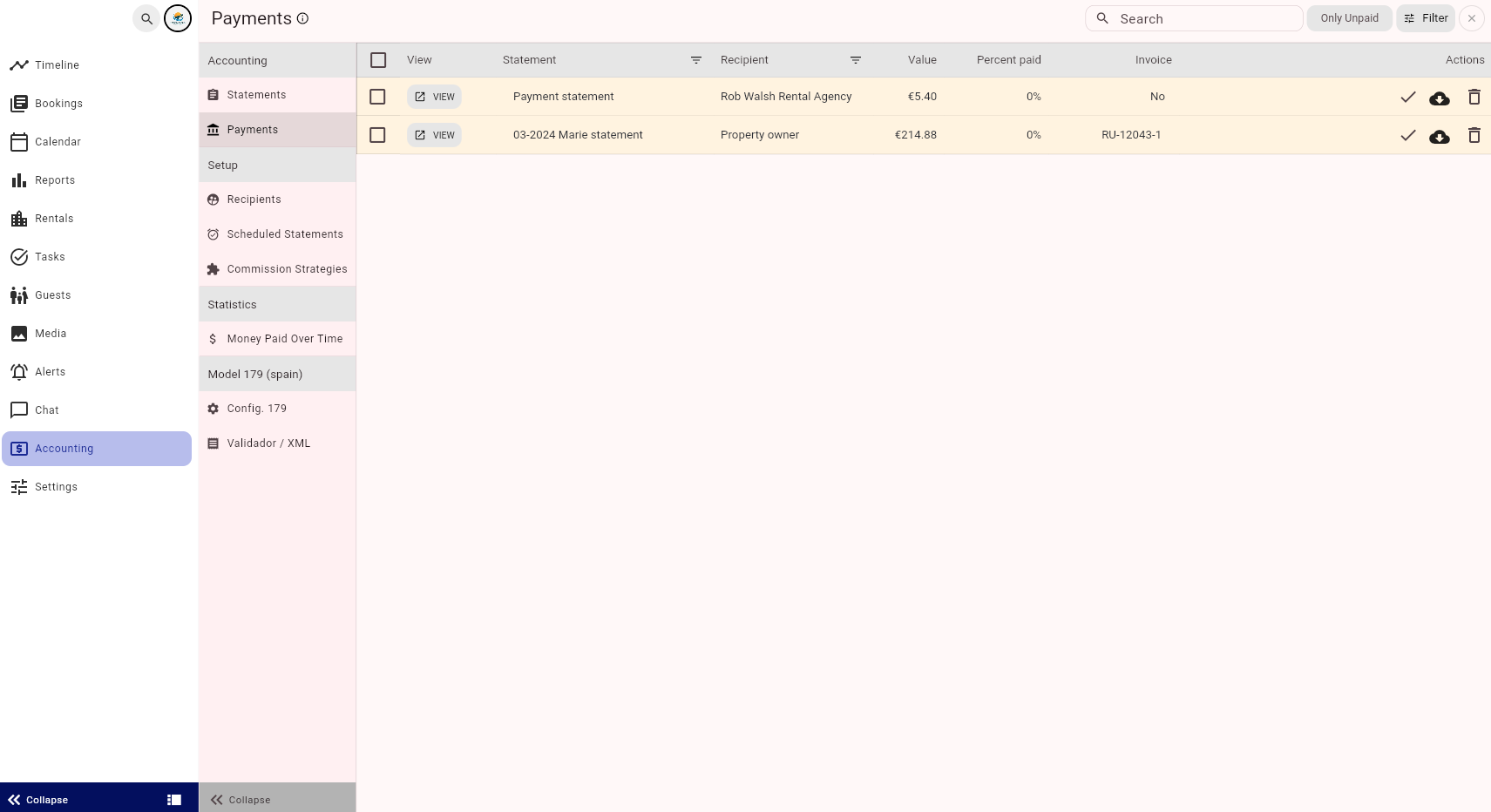
Task: Click the €214.88 value cell
Action: point(916,135)
